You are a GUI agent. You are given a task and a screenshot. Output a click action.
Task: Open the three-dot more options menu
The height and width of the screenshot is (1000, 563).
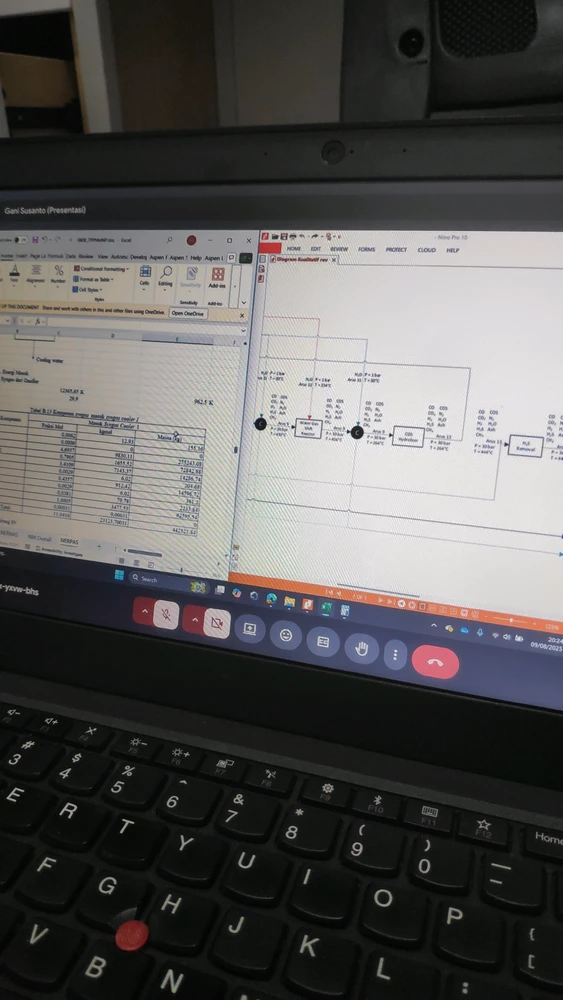click(395, 654)
